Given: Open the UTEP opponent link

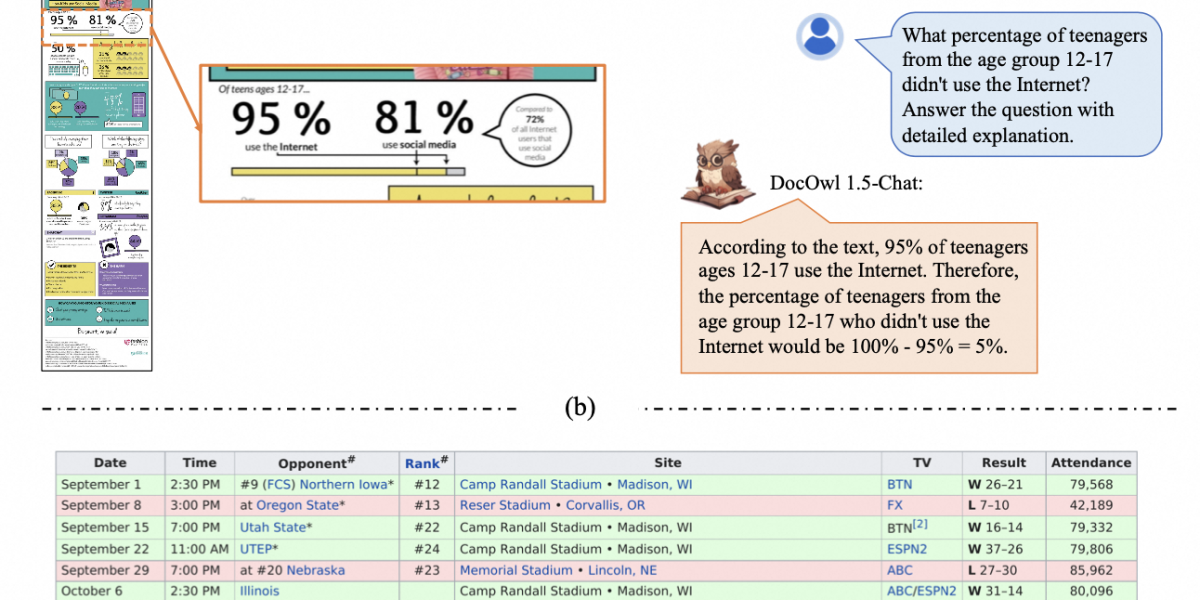Looking at the screenshot, I should click(256, 549).
